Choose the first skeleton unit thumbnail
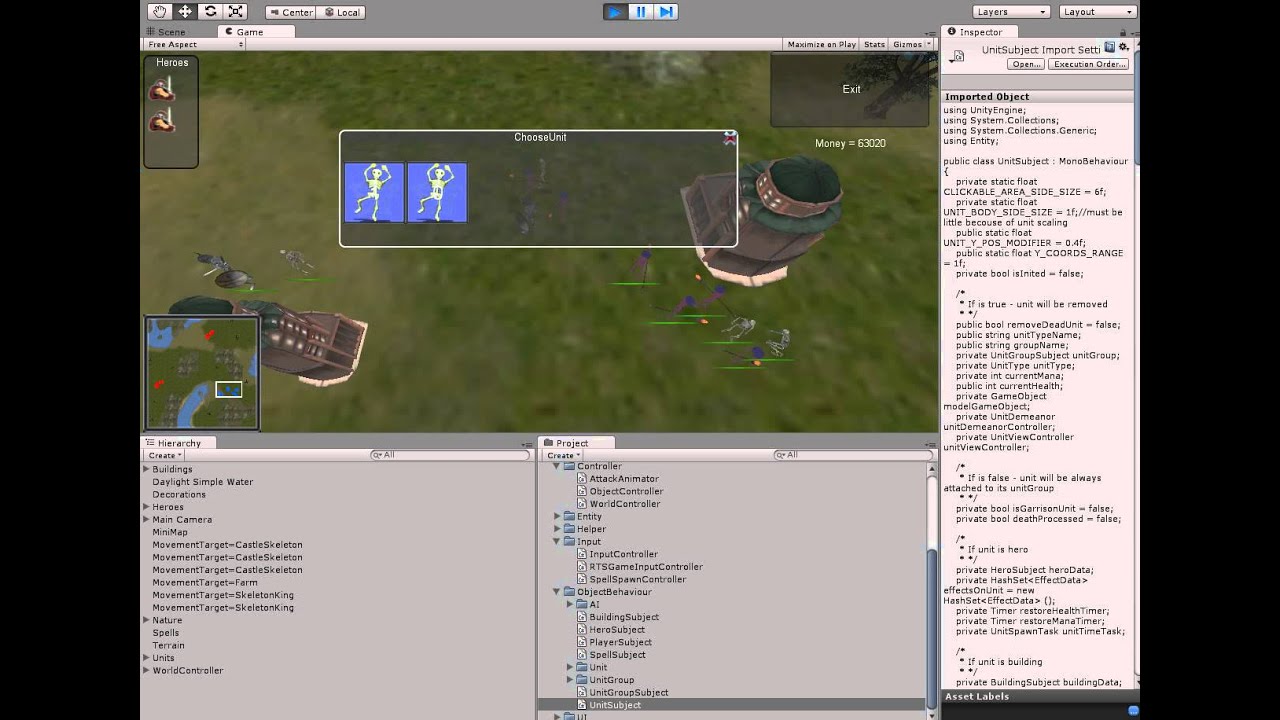The height and width of the screenshot is (720, 1280). point(374,192)
